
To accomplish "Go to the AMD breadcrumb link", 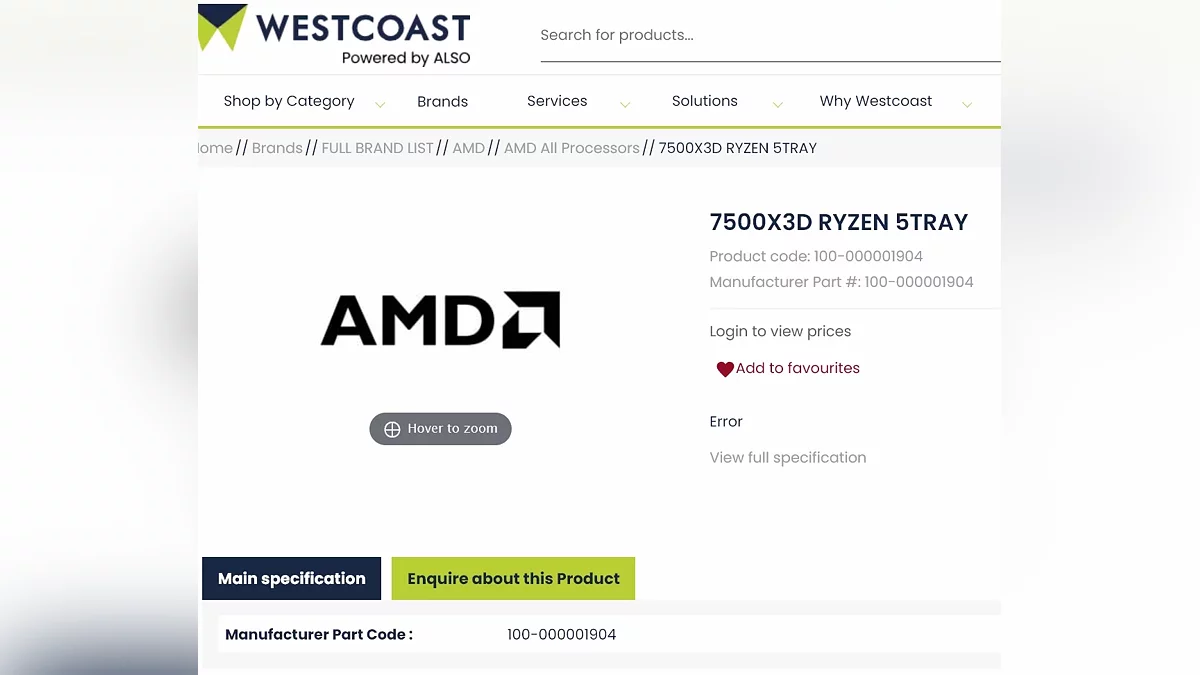I will tap(468, 148).
